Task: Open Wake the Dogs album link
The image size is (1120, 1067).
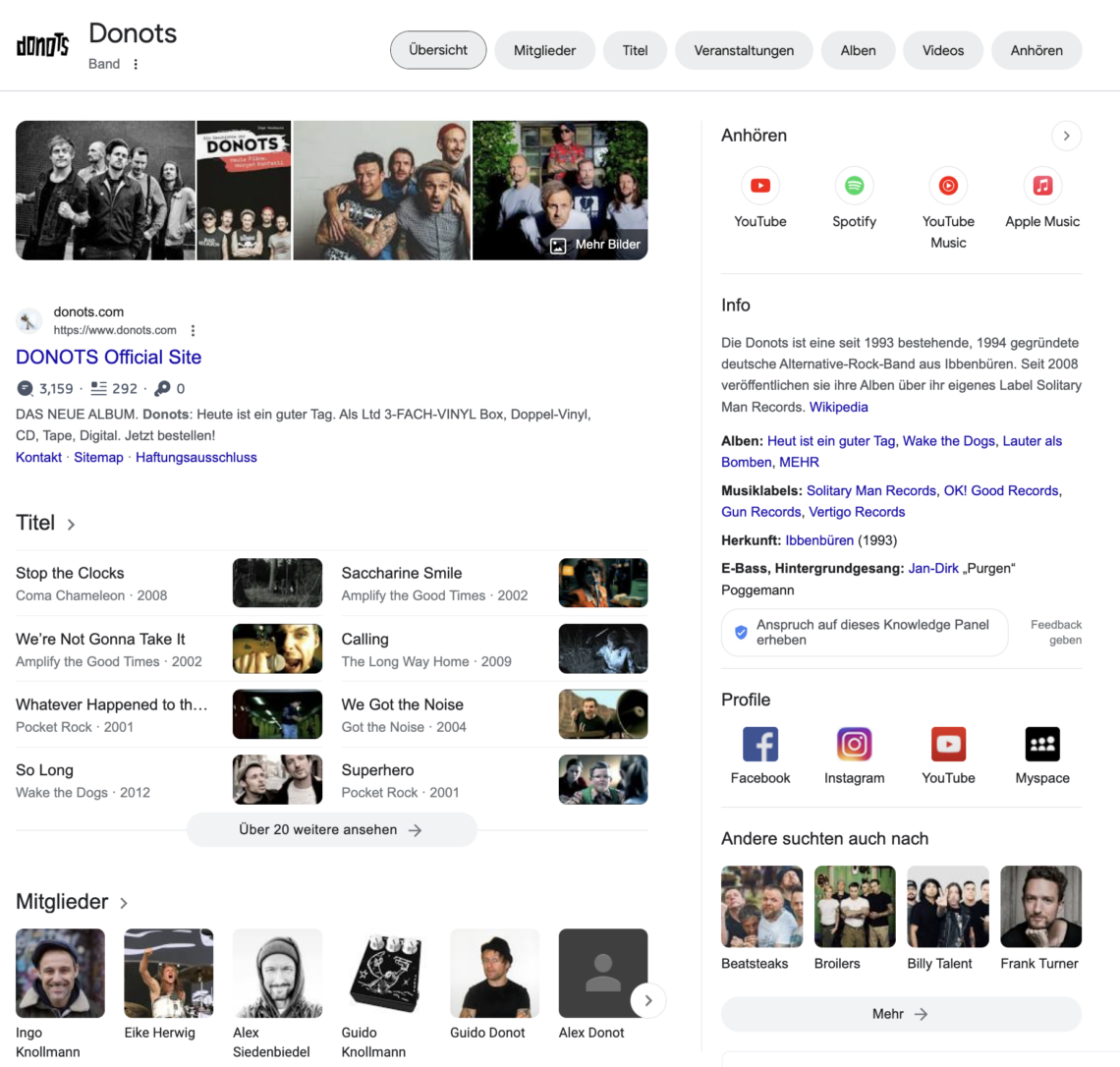Action: pyautogui.click(x=949, y=441)
